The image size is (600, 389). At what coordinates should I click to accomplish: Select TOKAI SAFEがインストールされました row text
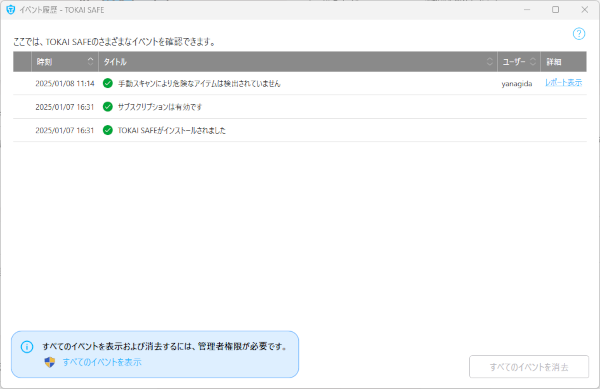(x=171, y=130)
